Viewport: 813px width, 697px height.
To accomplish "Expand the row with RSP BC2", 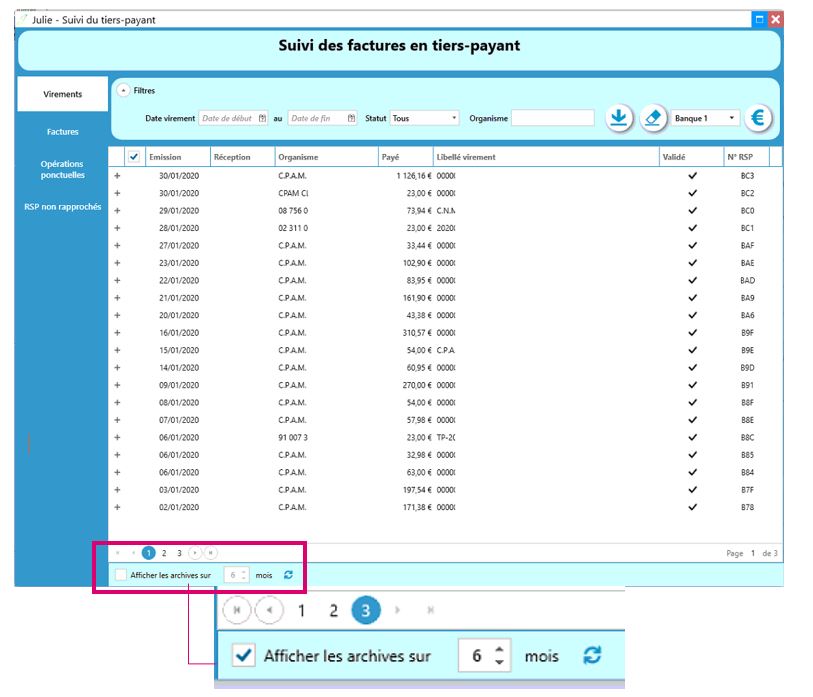I will (117, 193).
